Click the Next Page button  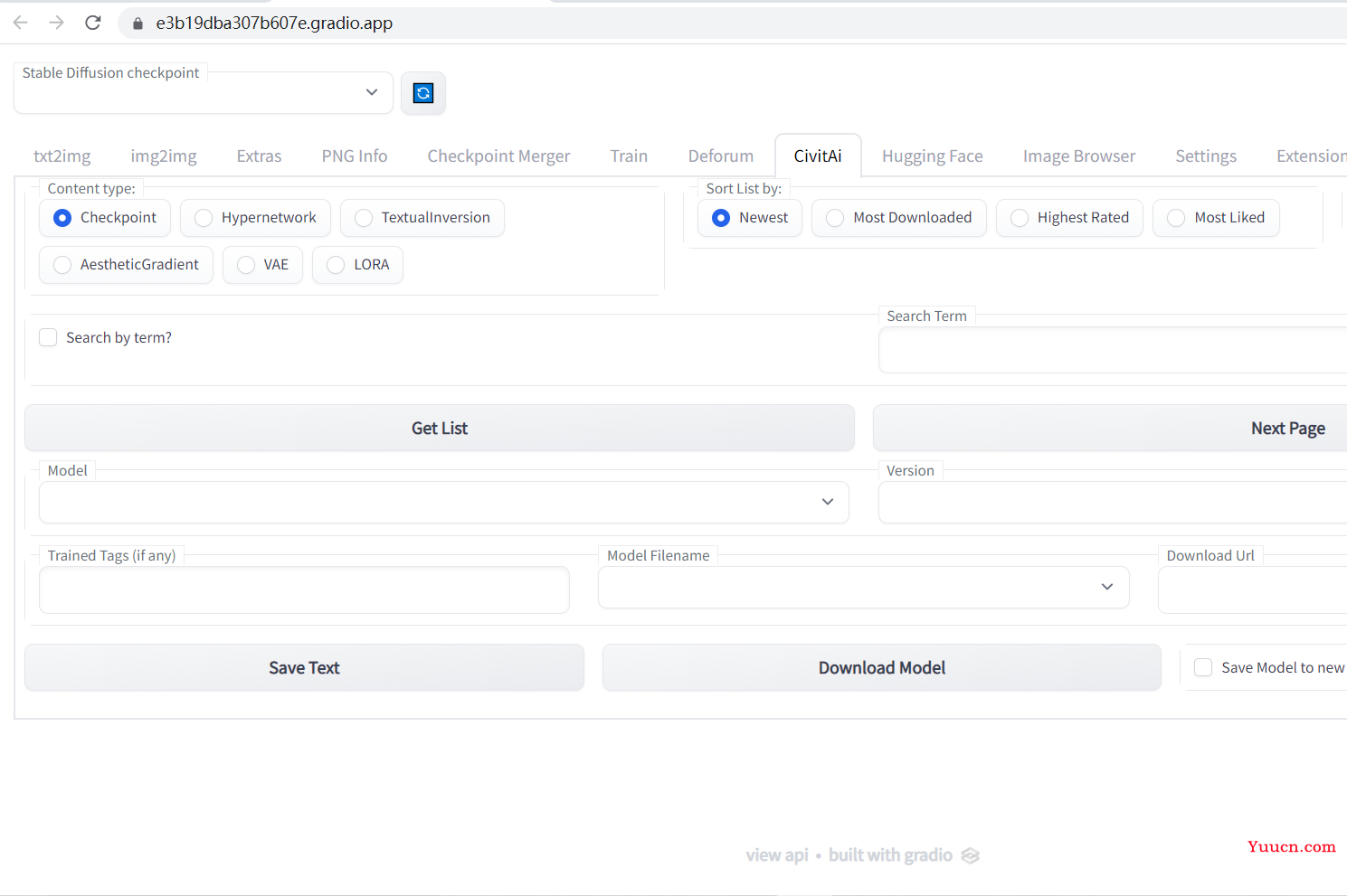tap(1110, 428)
